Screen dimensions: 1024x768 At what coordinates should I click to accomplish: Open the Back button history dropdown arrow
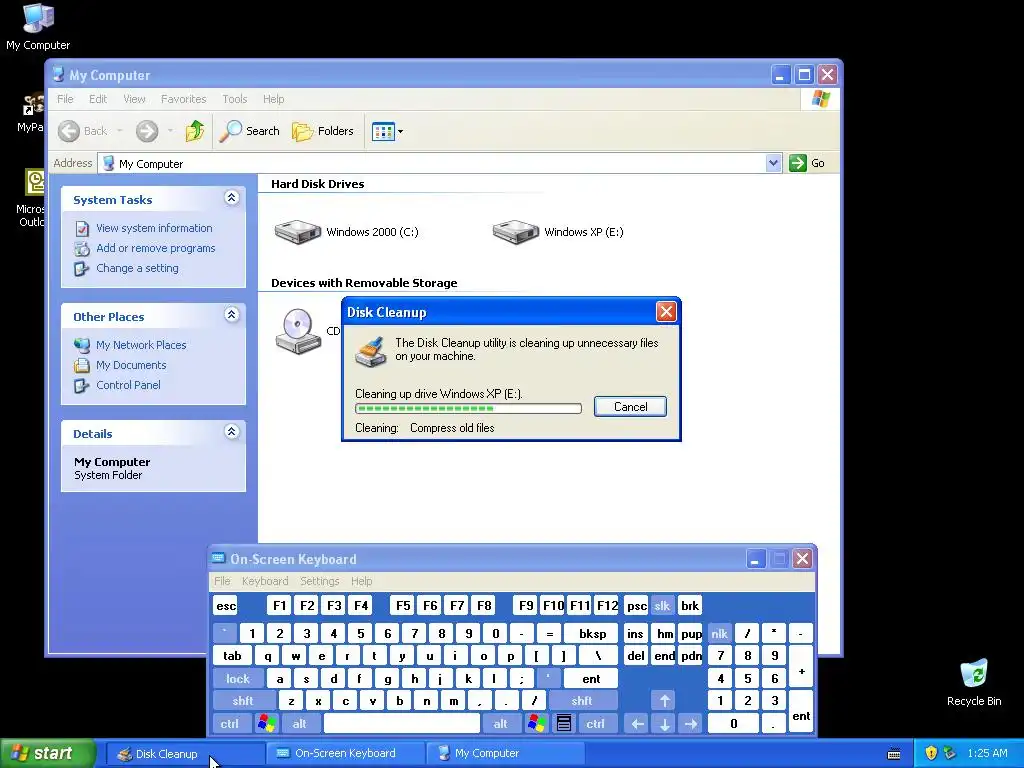click(x=120, y=131)
